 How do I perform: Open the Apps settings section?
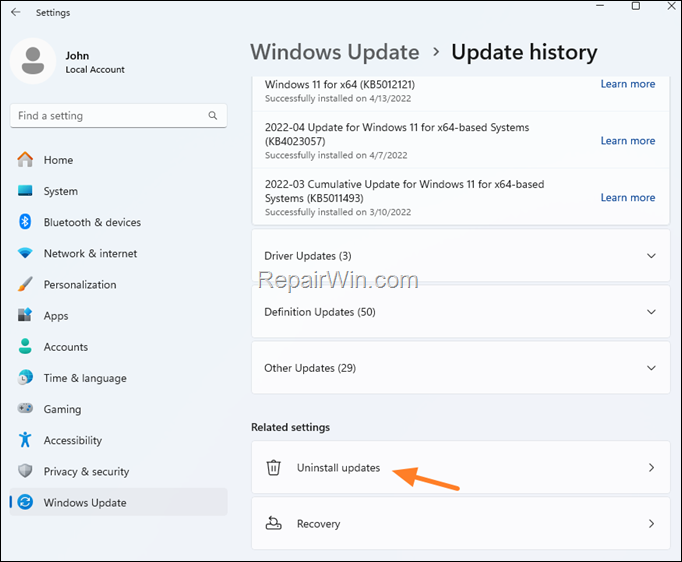(x=118, y=315)
